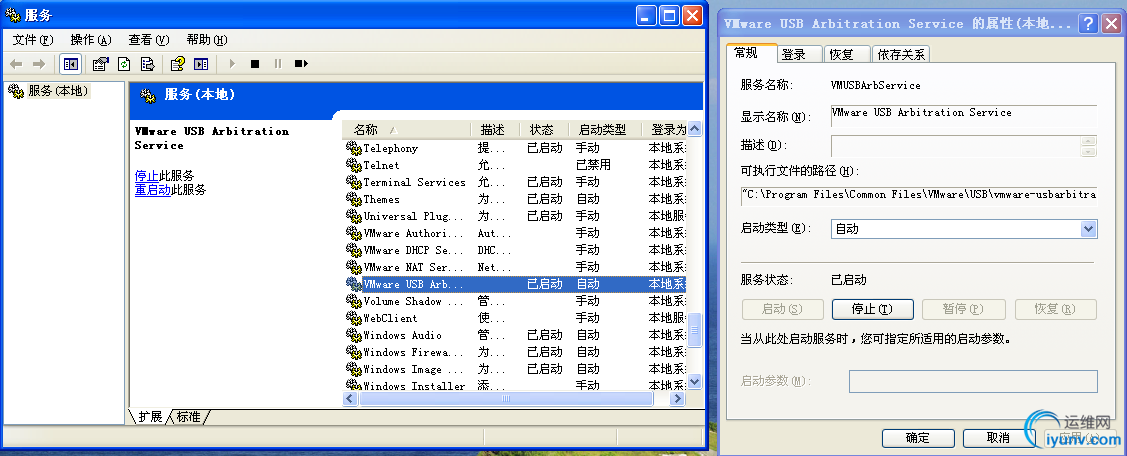Screen dimensions: 1127x456
Task: Open the 操作(A) menu
Action: (91, 40)
